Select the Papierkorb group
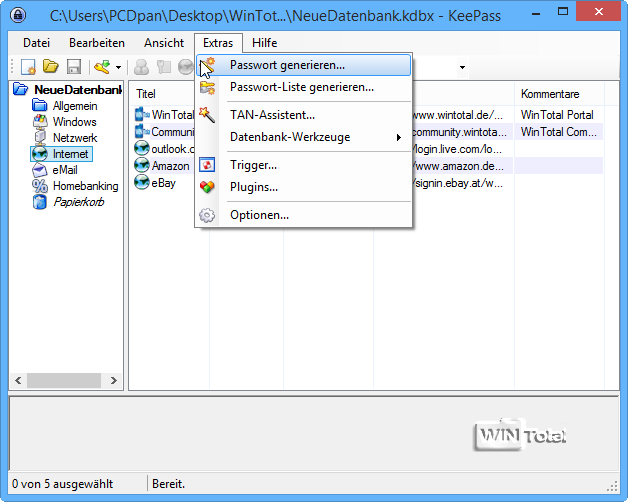The image size is (628, 502). pyautogui.click(x=78, y=202)
